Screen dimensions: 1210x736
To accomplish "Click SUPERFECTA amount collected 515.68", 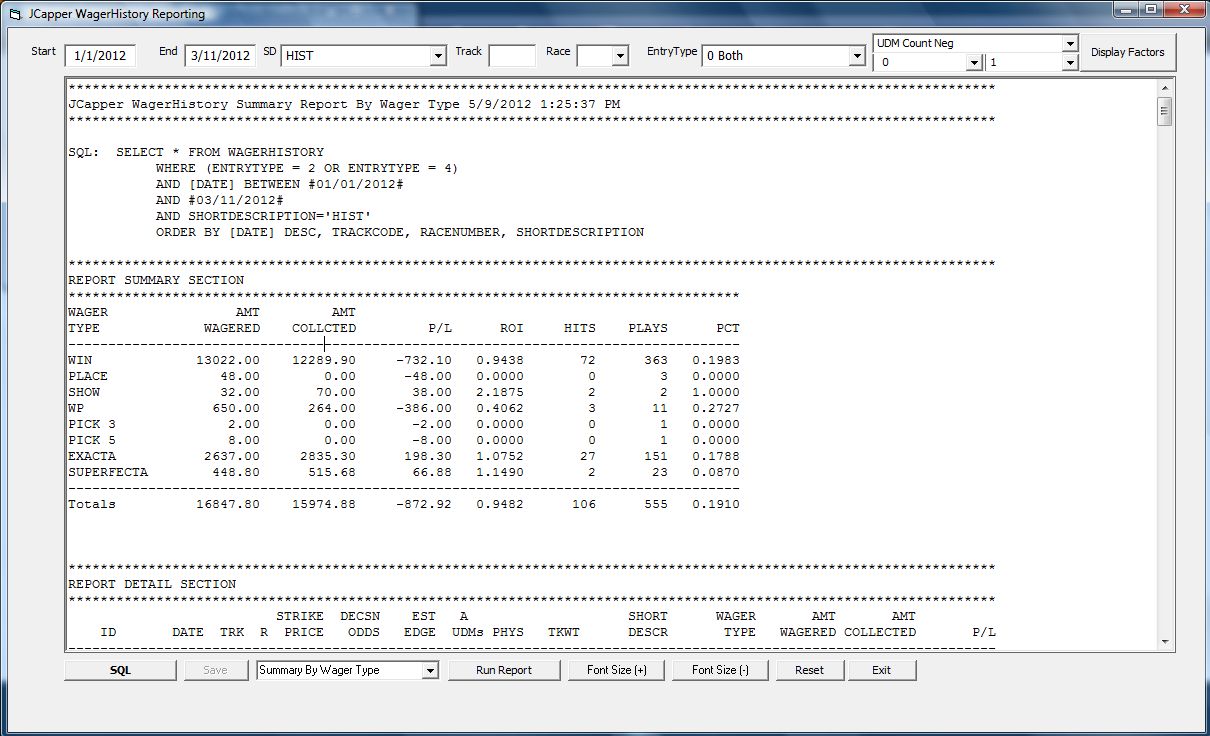I will [332, 472].
